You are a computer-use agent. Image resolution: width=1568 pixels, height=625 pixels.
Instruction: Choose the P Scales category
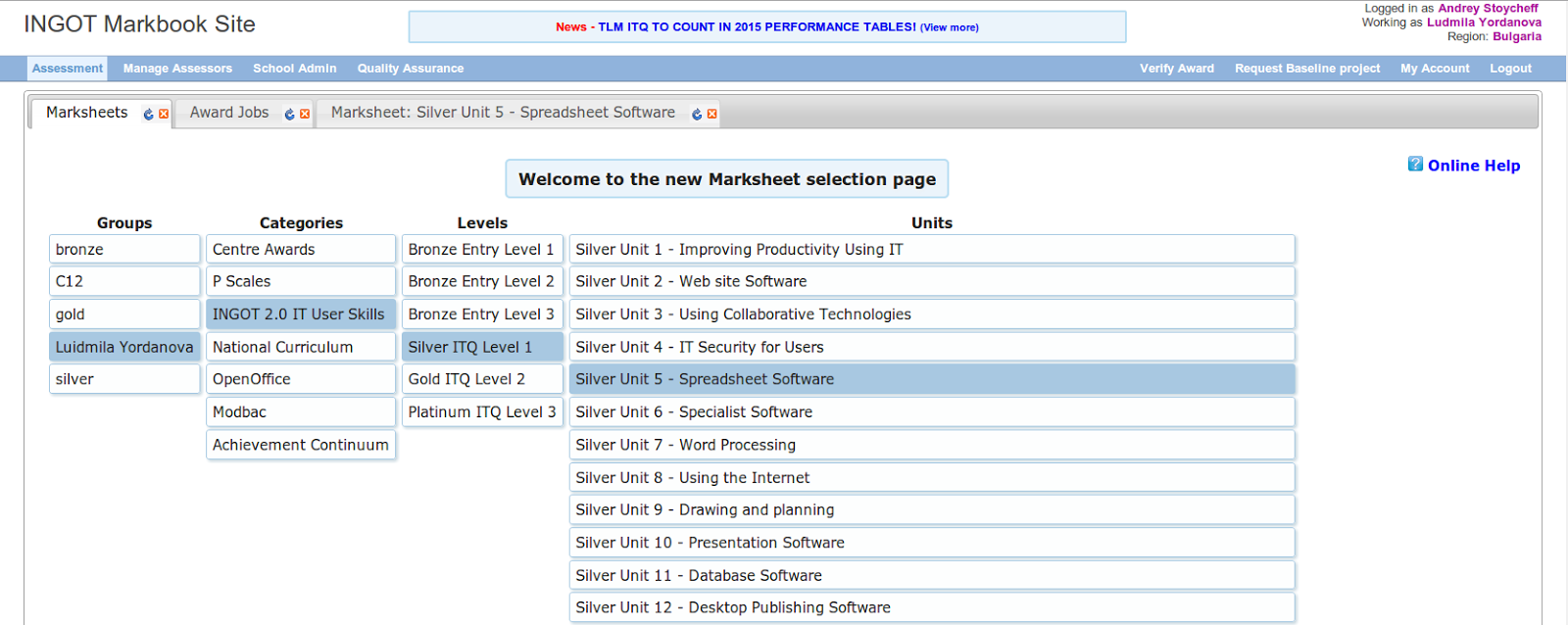(301, 281)
